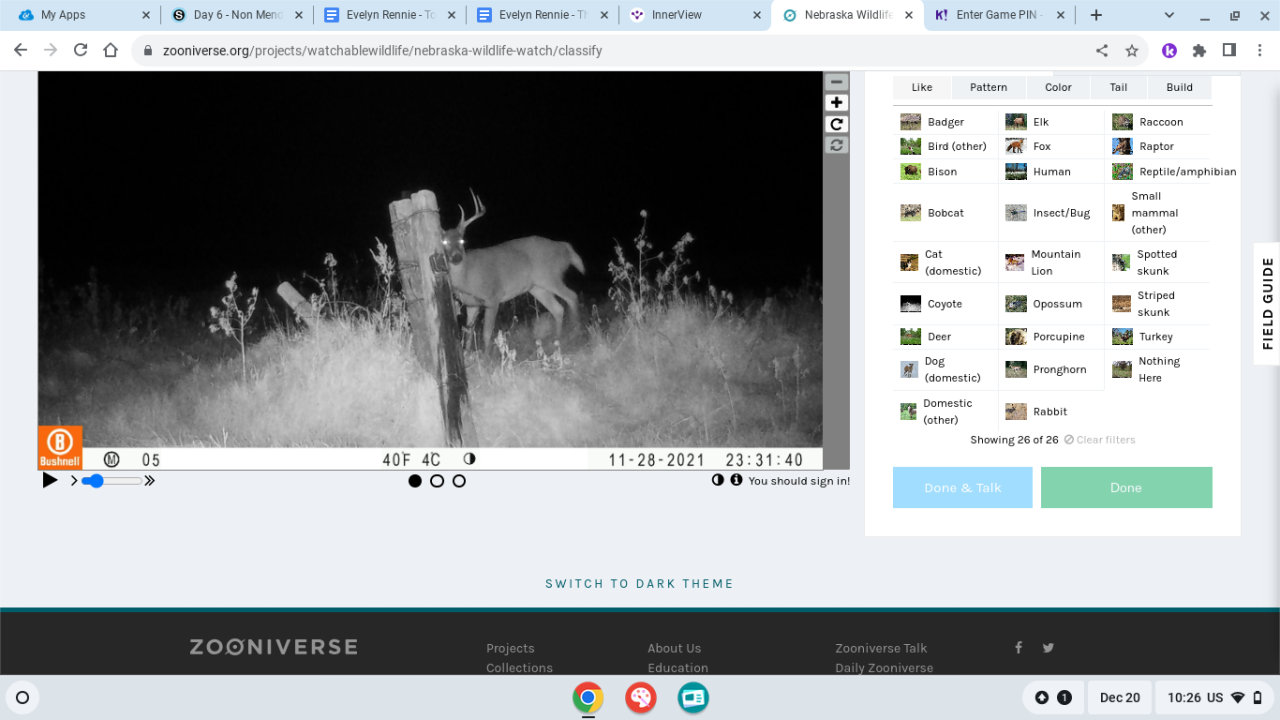This screenshot has width=1280, height=720.
Task: Show the second frame of the sequence
Action: click(x=437, y=481)
